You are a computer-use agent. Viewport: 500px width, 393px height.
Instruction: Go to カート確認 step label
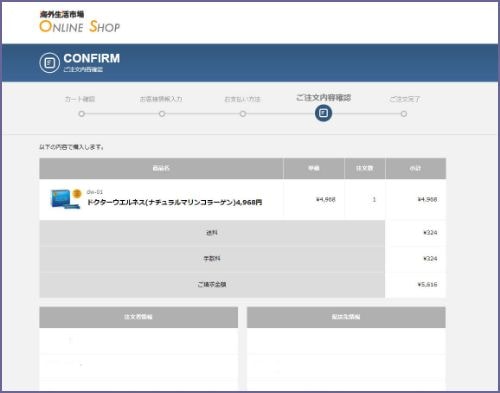pyautogui.click(x=80, y=99)
